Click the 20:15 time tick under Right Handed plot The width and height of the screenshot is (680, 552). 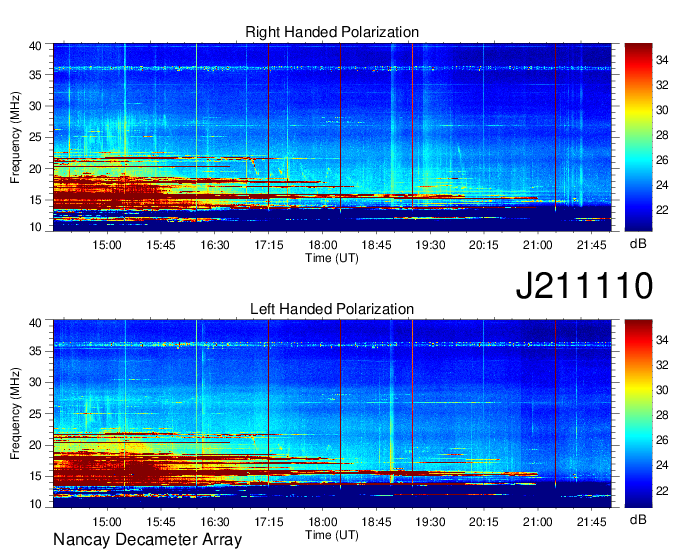(x=484, y=245)
